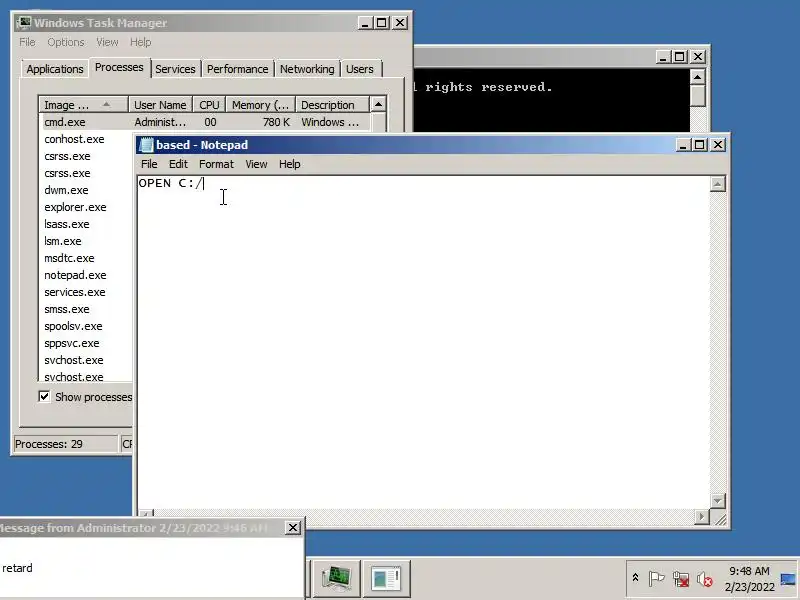
Task: Select spoolsv.exe process
Action: (73, 326)
